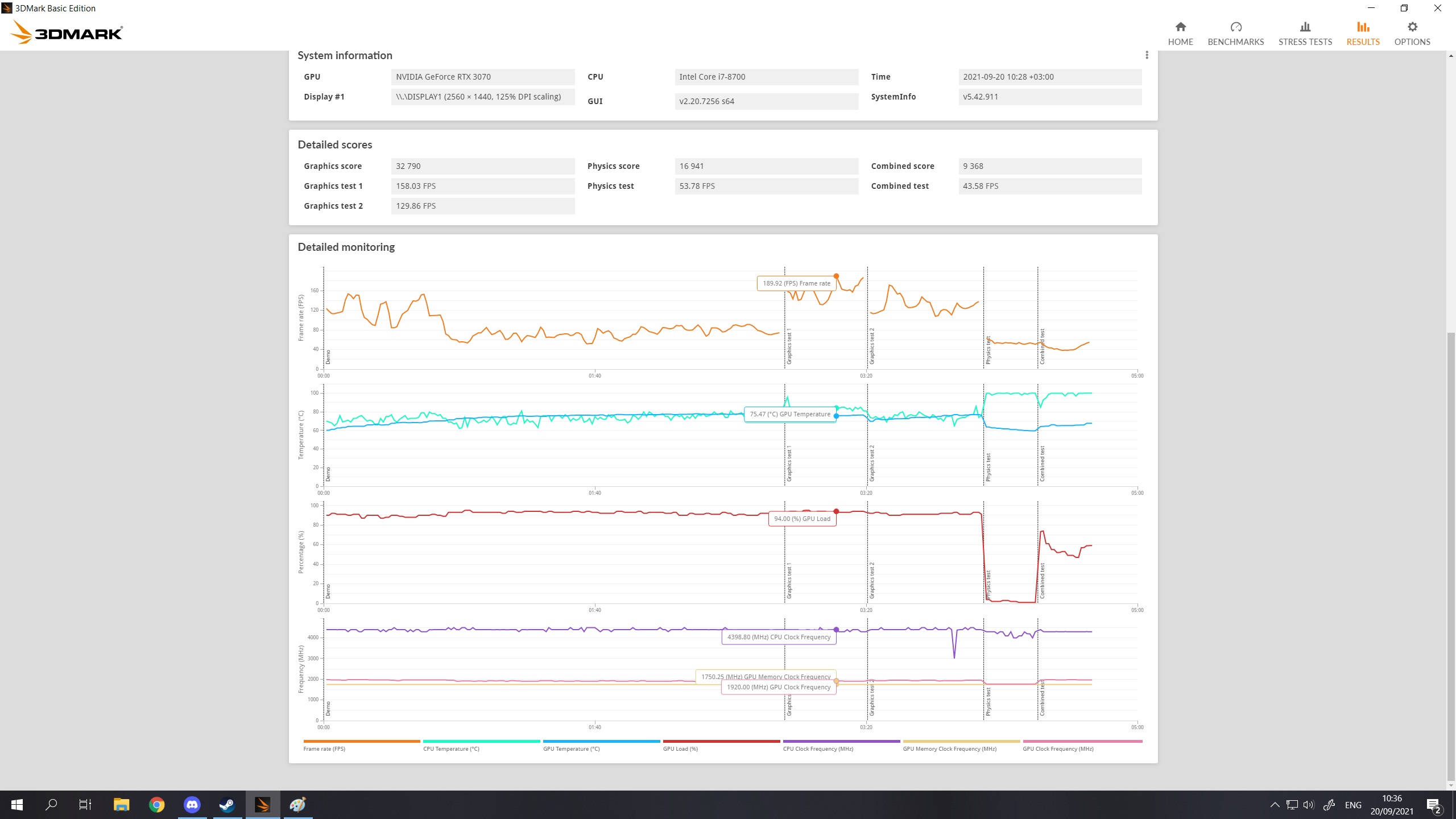Click the scrollbar up arrow

click(1451, 55)
